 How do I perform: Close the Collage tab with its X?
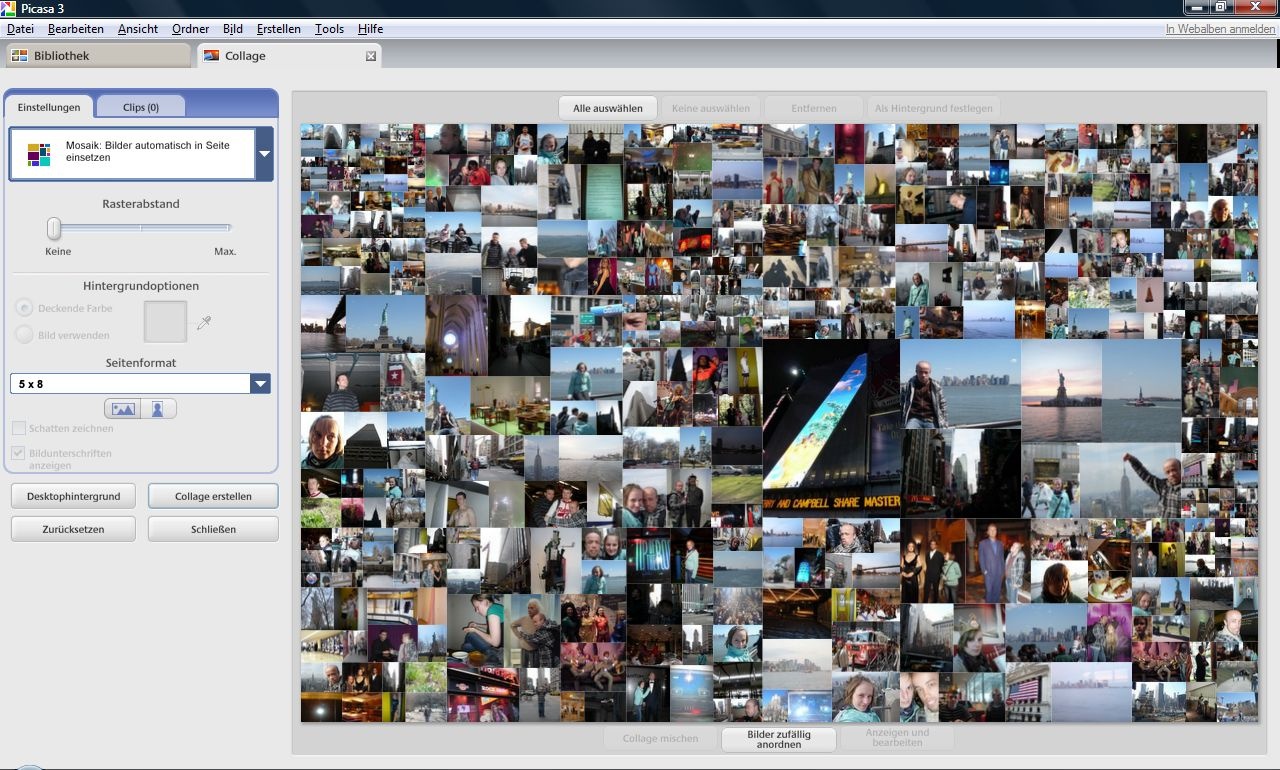[371, 56]
